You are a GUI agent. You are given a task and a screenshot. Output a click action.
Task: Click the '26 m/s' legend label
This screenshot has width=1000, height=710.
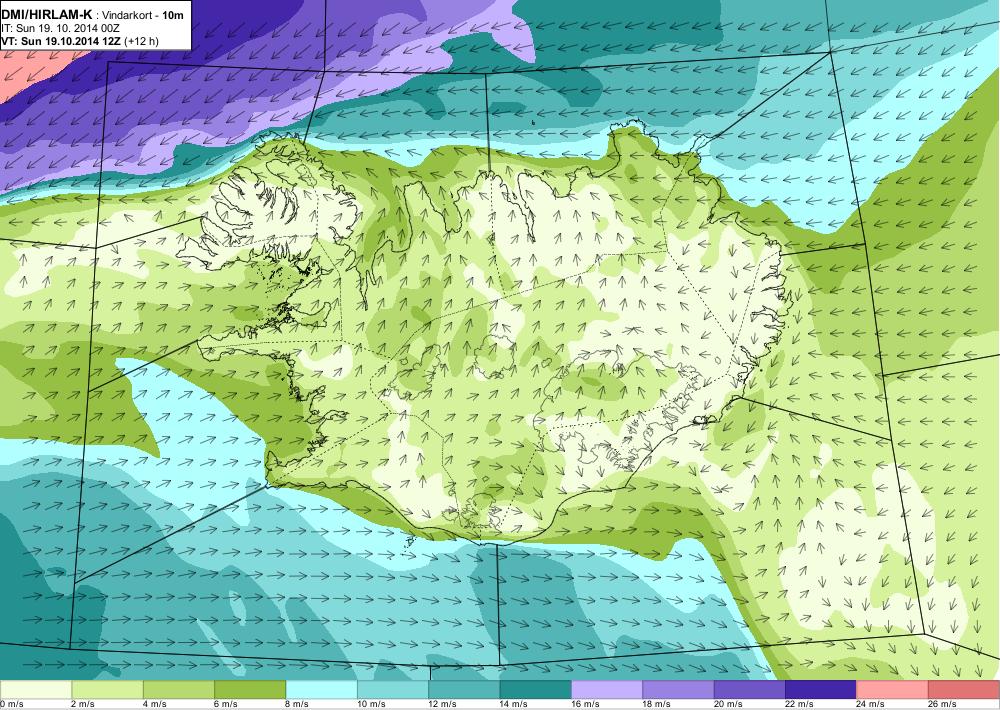point(943,704)
